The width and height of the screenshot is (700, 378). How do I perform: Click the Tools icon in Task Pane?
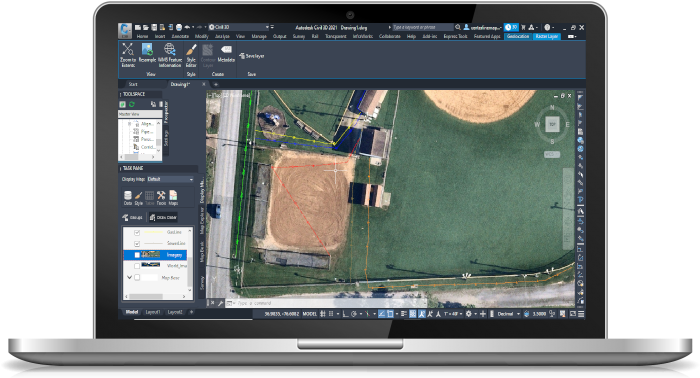[161, 198]
